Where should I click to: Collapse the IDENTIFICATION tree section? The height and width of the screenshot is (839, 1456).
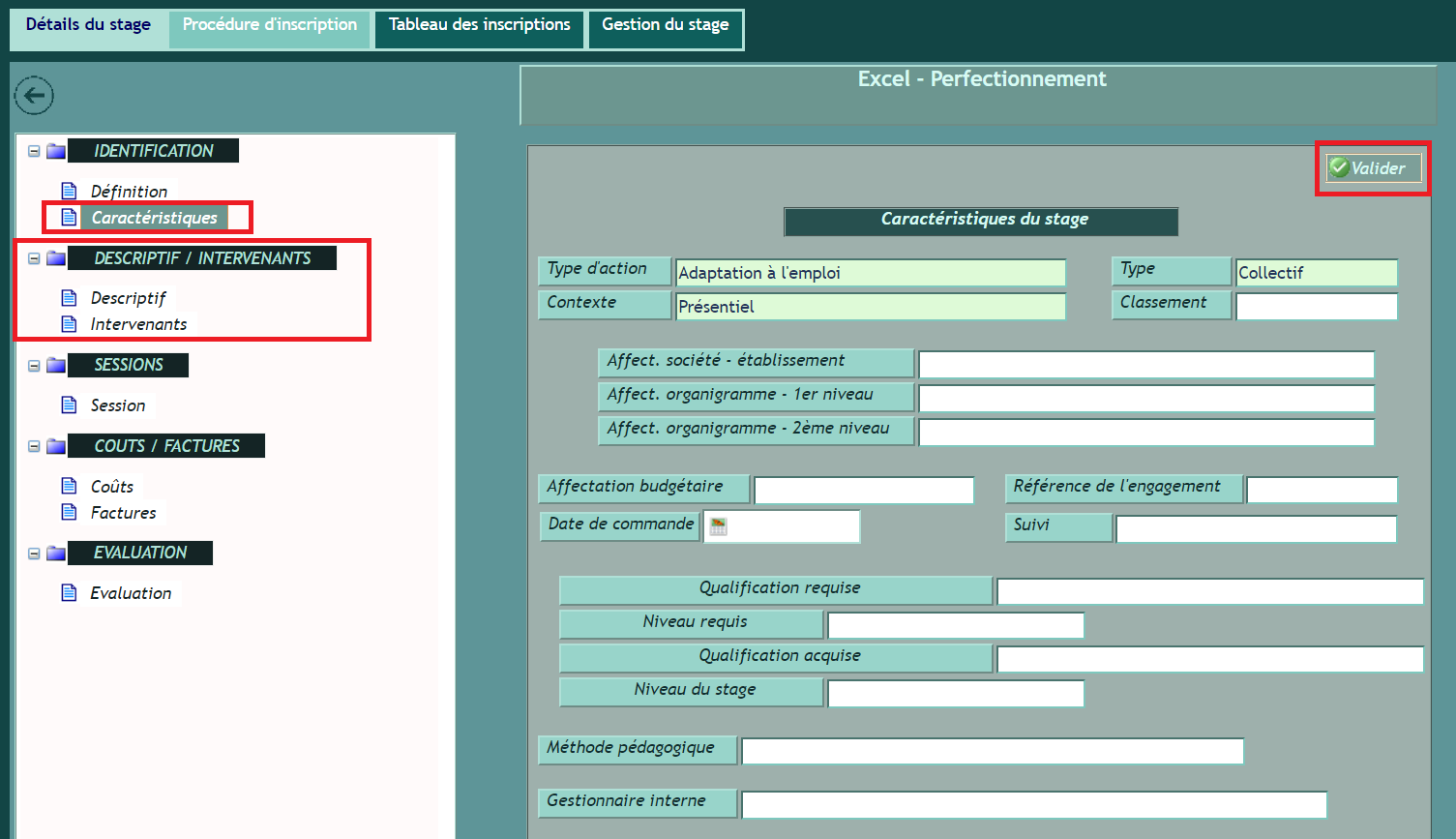coord(34,151)
